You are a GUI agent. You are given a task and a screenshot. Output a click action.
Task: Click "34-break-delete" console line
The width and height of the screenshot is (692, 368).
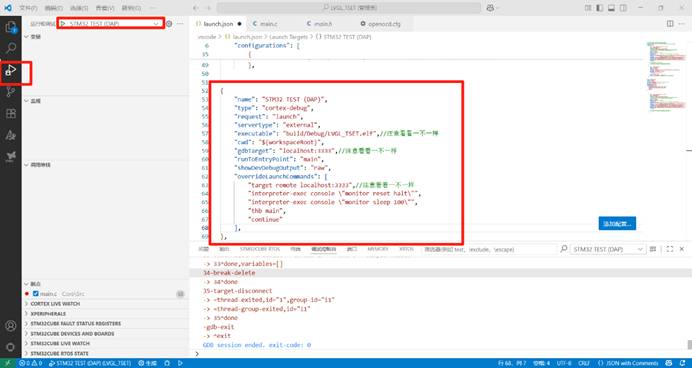point(229,273)
